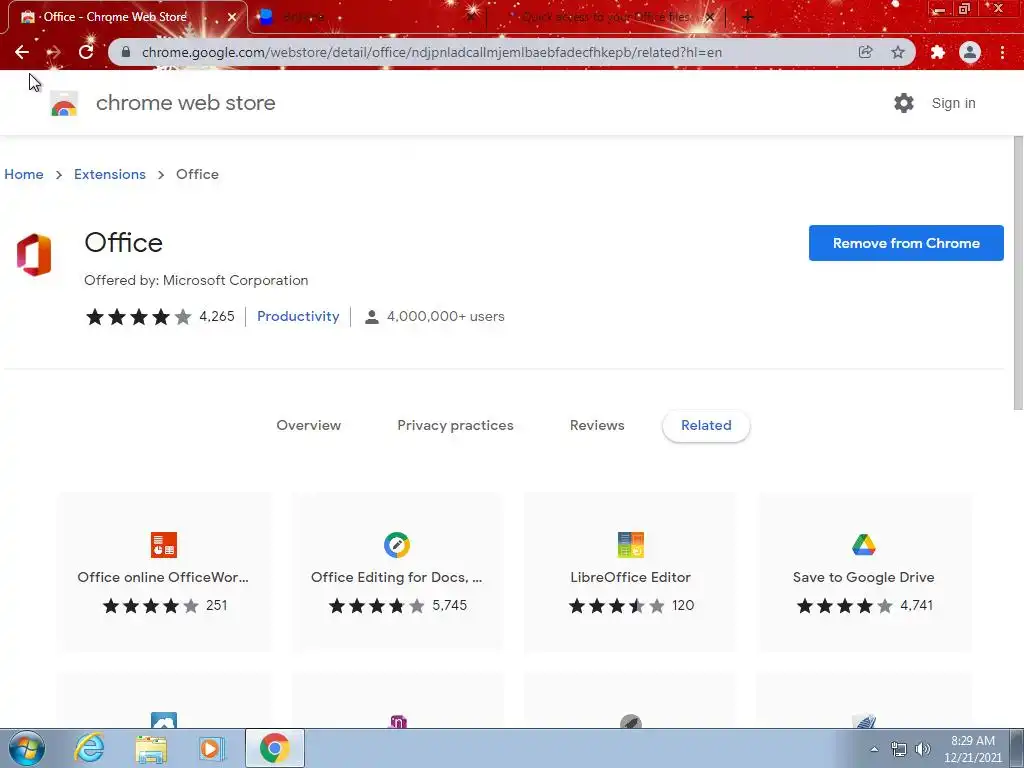This screenshot has height=768, width=1024.
Task: Switch to Quick access to Office files tab
Action: click(x=604, y=17)
